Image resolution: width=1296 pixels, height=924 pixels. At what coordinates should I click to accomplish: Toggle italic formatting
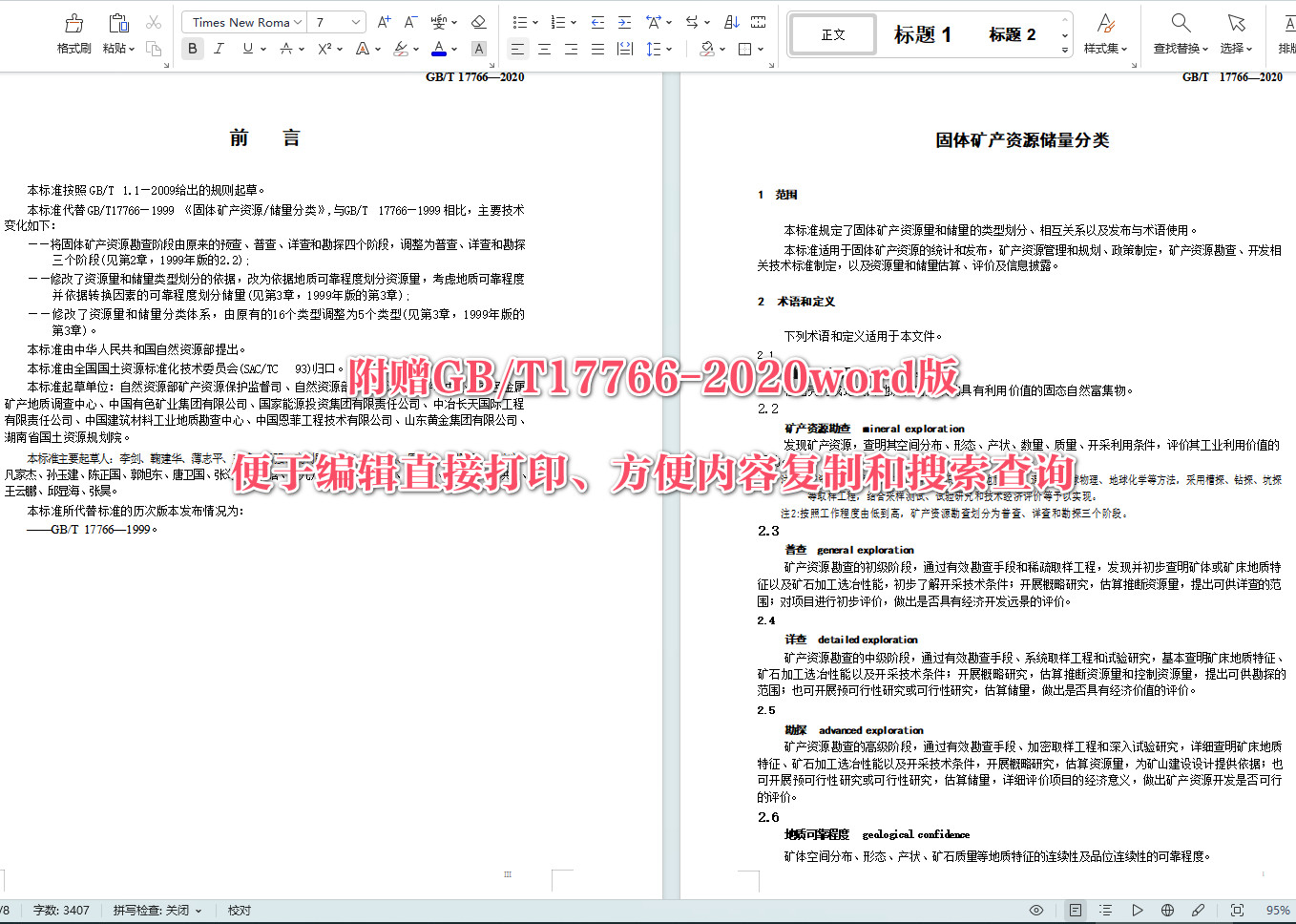[x=219, y=49]
